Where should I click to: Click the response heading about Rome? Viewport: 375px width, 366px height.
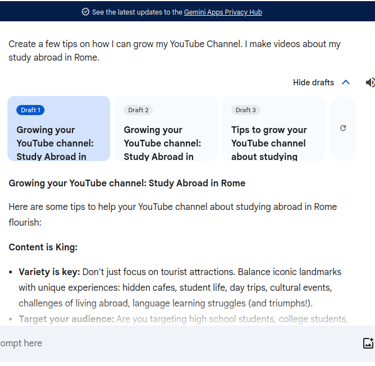[127, 183]
